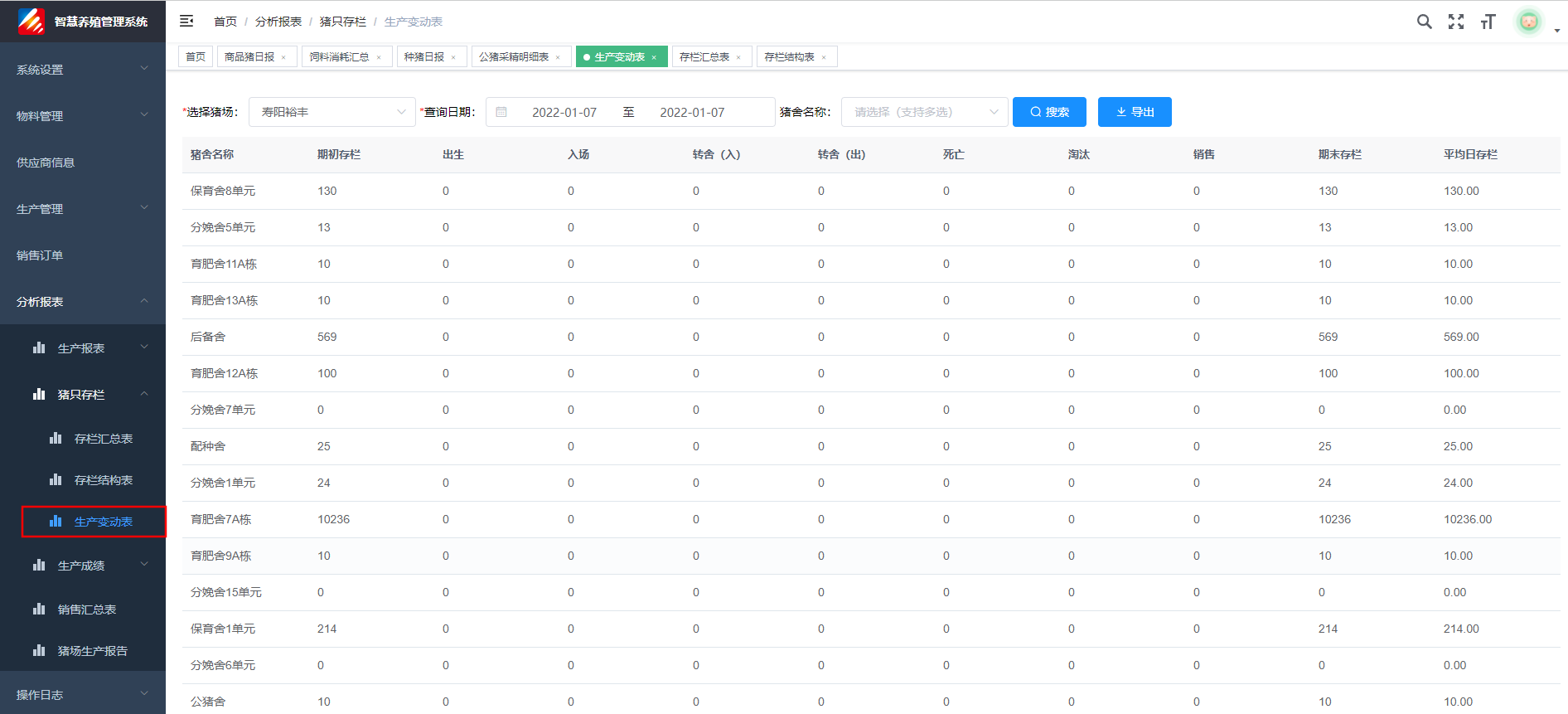Screen dimensions: 1568x714
Task: Click 分析报表 in breadcrumb
Action: [x=278, y=22]
